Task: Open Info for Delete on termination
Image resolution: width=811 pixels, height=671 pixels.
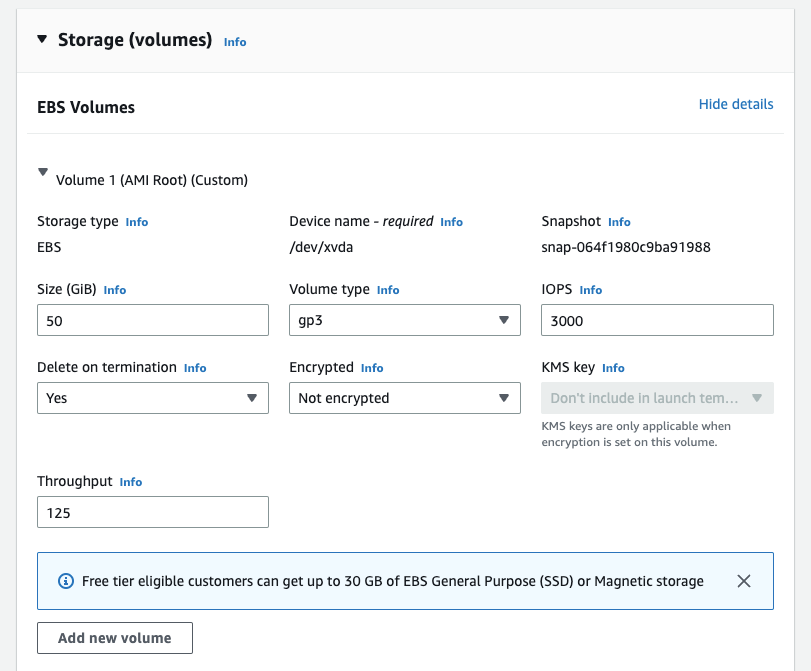Action: pos(195,368)
